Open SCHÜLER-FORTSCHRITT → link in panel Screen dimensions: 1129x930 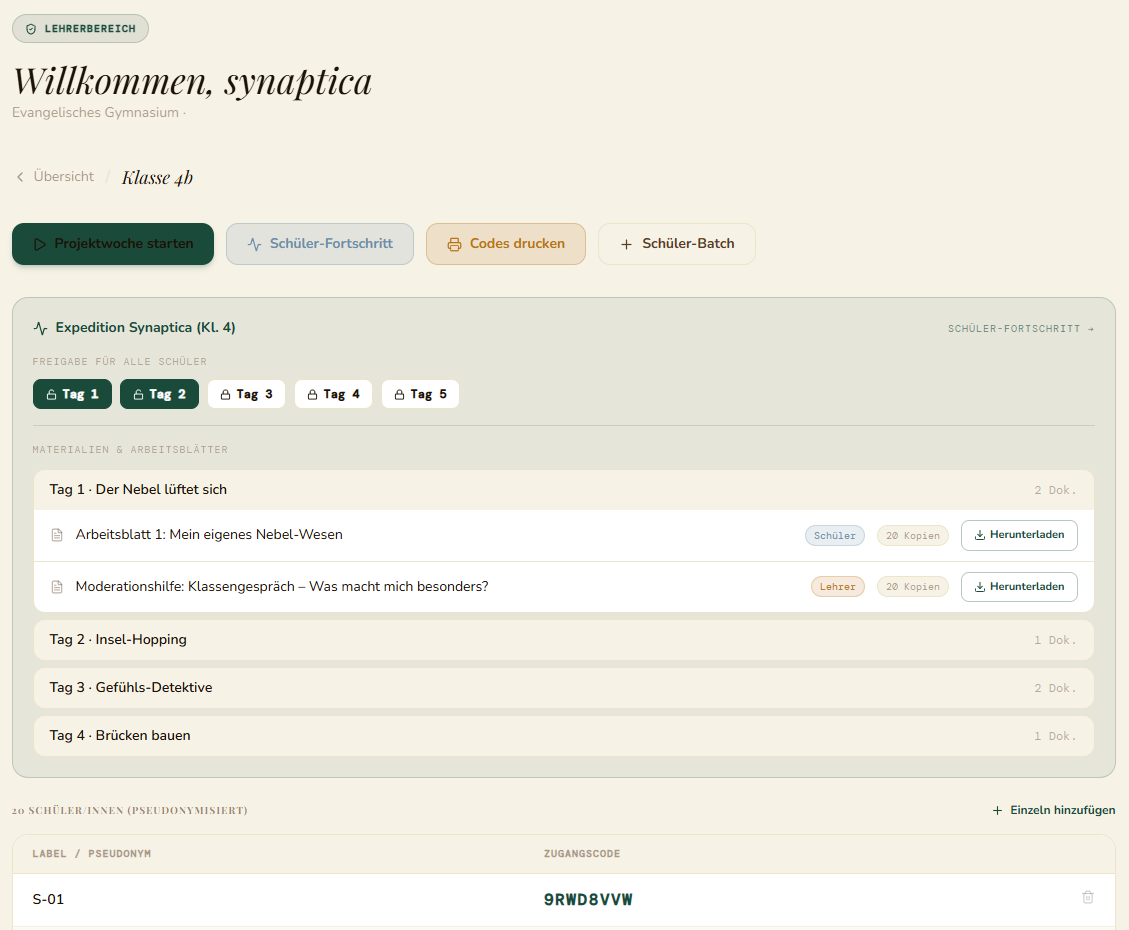(1021, 329)
